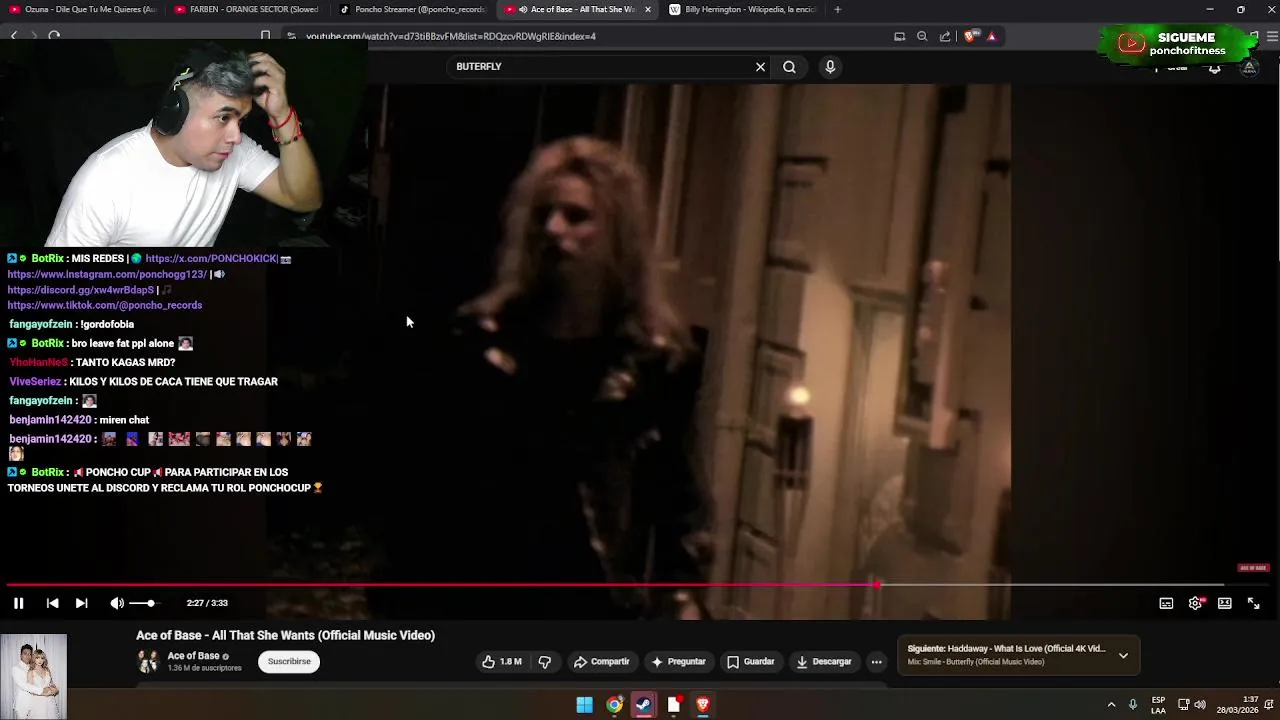This screenshot has width=1280, height=720.
Task: Open Steam from the taskbar
Action: point(643,705)
